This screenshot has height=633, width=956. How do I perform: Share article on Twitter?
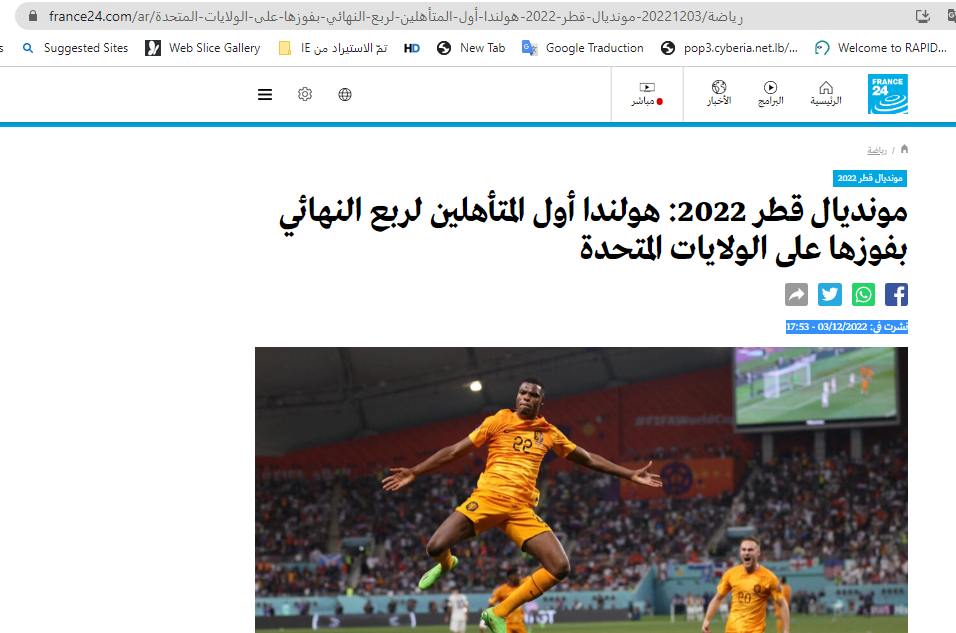click(830, 294)
